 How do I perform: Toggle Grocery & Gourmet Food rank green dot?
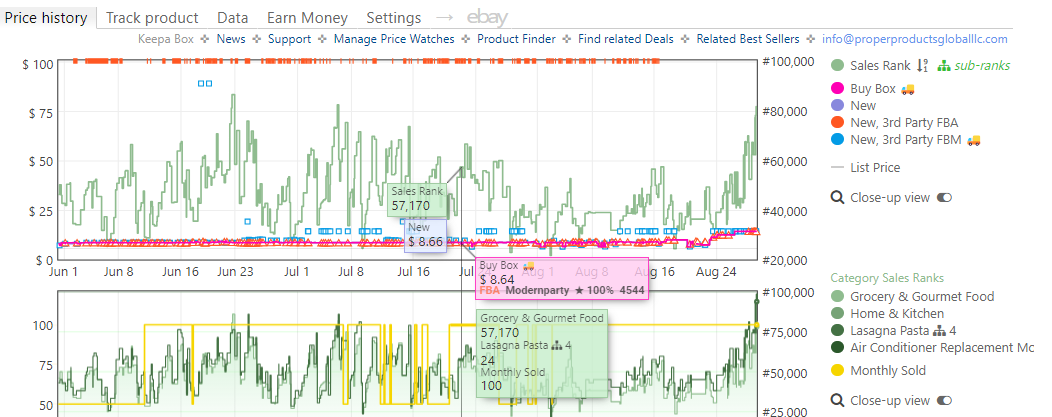(x=837, y=296)
